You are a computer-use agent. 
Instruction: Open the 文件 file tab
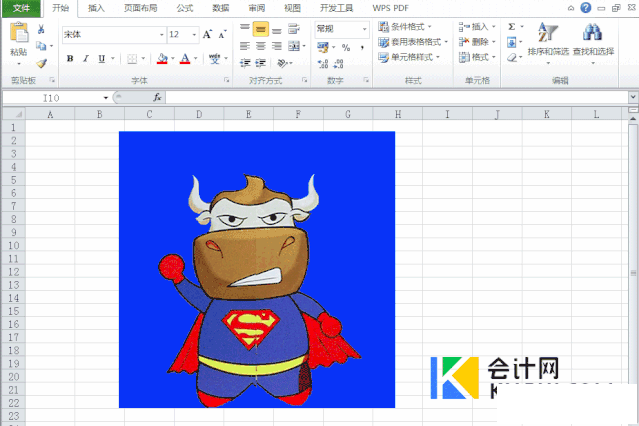(21, 8)
